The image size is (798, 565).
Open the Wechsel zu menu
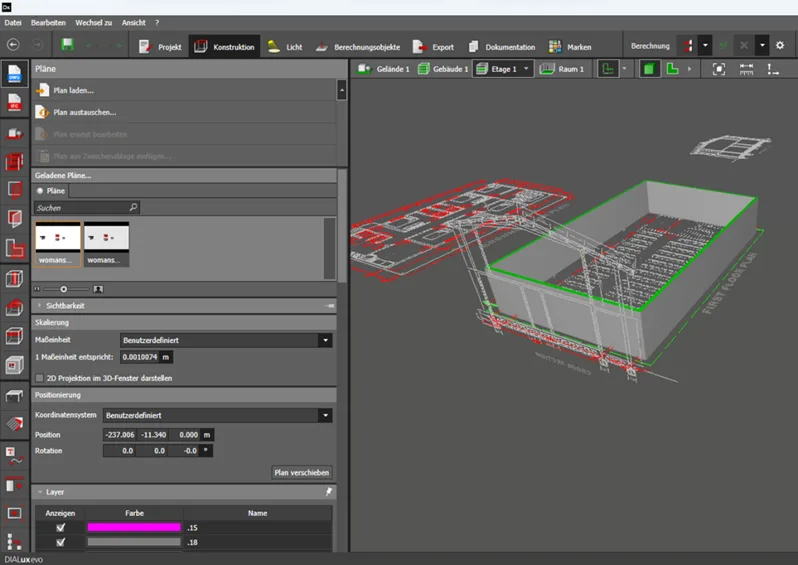(x=93, y=22)
